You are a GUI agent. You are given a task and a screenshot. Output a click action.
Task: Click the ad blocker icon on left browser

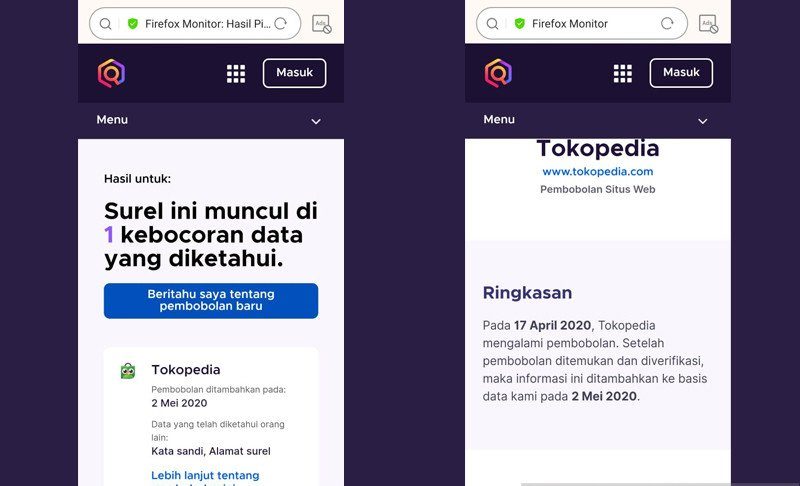click(322, 24)
